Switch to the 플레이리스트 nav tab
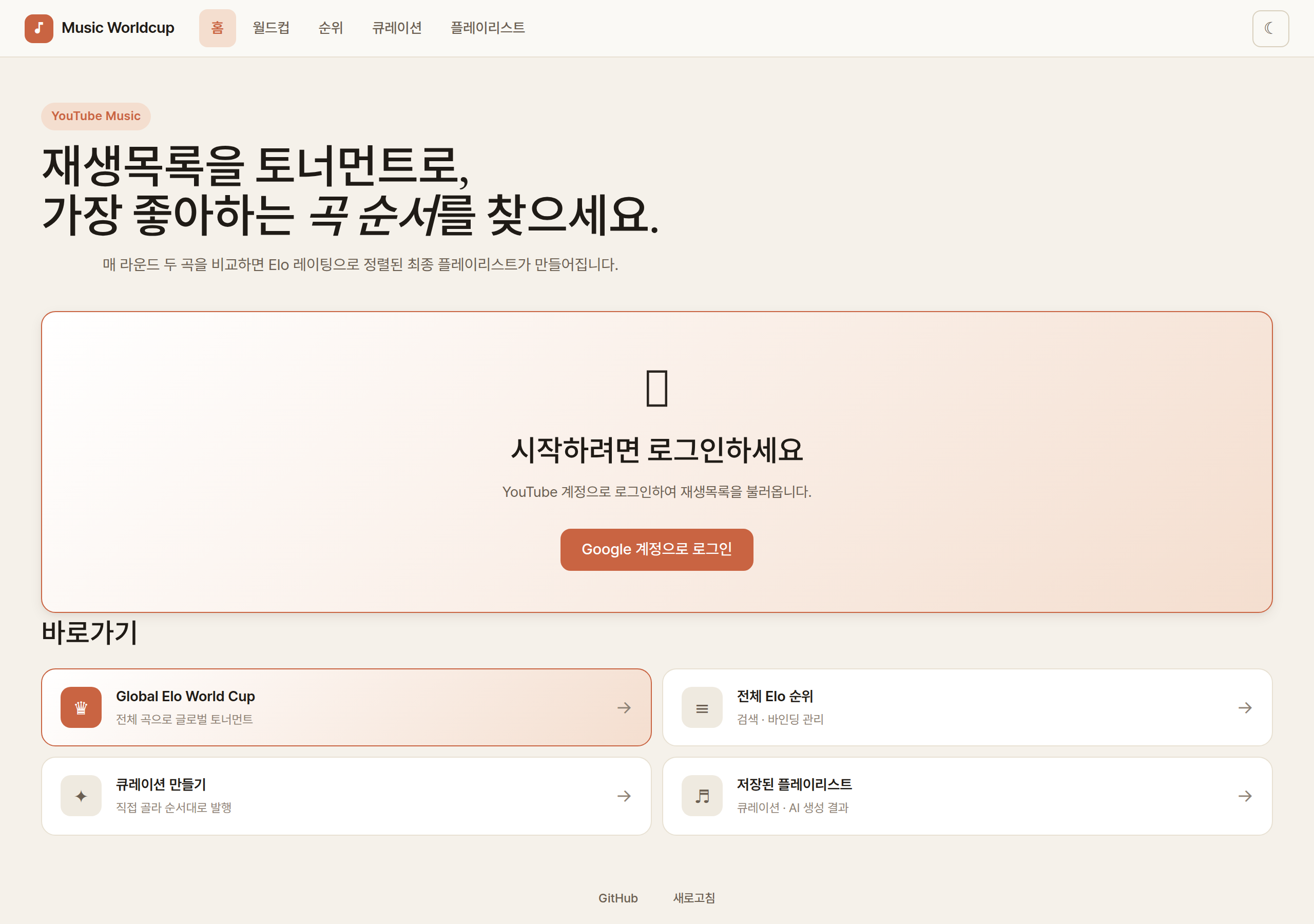The height and width of the screenshot is (924, 1314). click(488, 28)
